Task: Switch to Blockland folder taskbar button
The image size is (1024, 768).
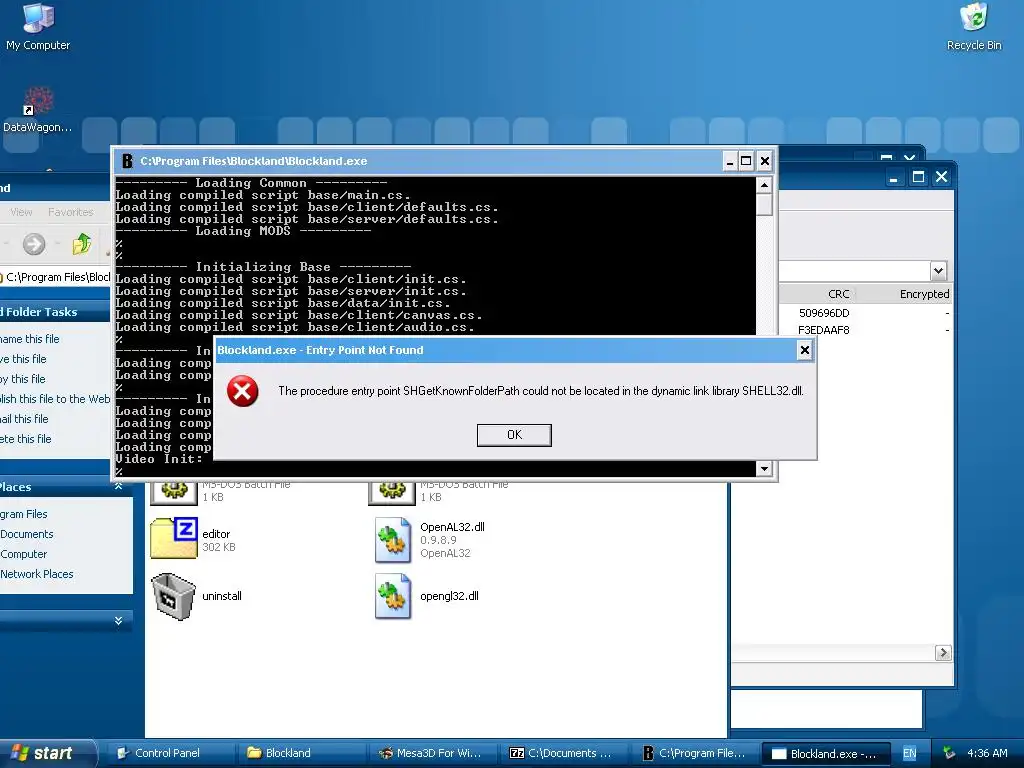Action: [x=301, y=753]
